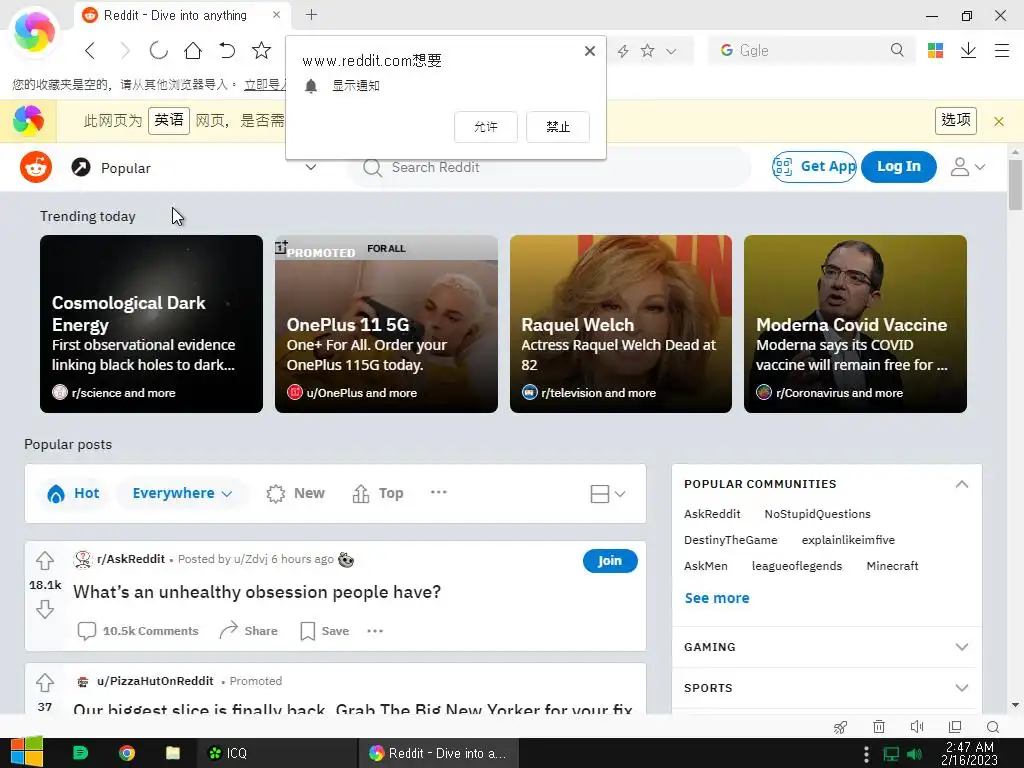Image resolution: width=1024 pixels, height=768 pixels.
Task: Block notifications with 禁止 button
Action: [x=558, y=127]
